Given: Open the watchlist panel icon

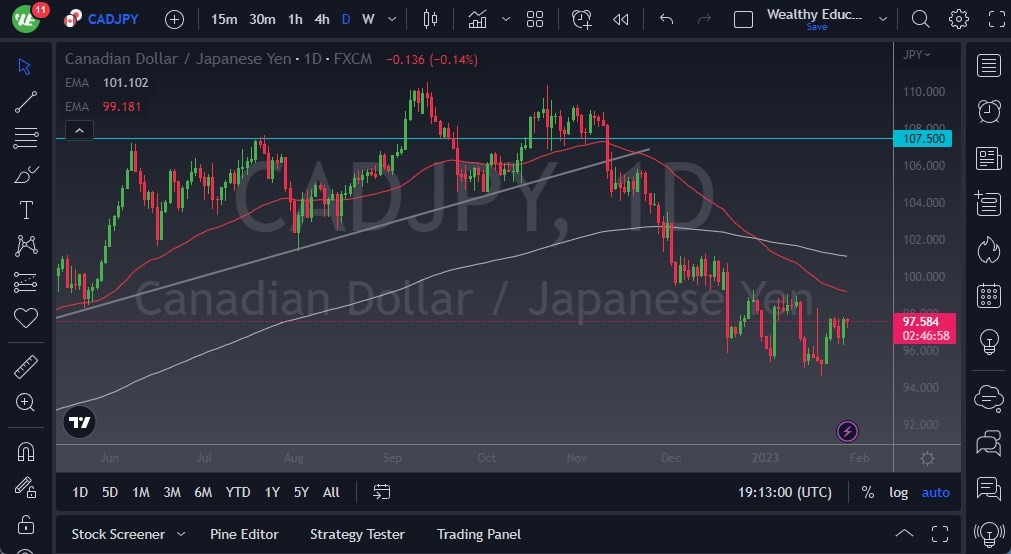Looking at the screenshot, I should pos(989,66).
